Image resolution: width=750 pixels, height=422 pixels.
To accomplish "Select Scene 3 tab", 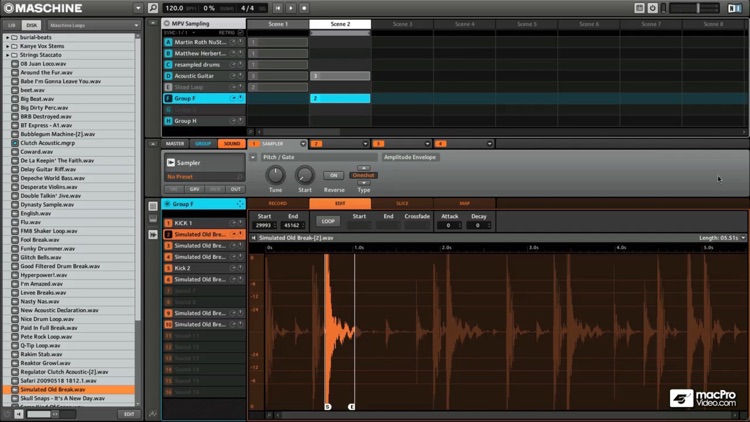I will coord(402,24).
